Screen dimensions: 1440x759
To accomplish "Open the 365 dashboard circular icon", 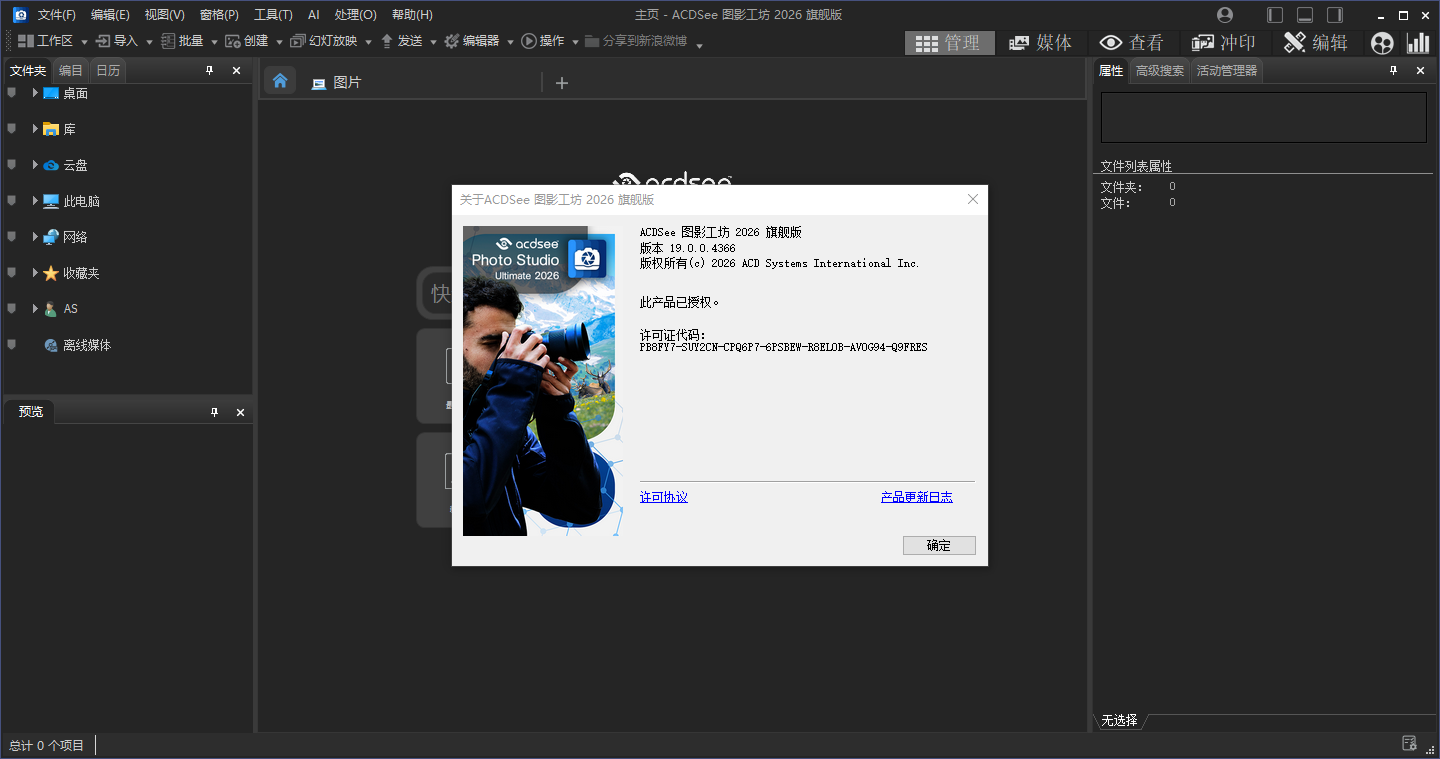I will click(1382, 42).
